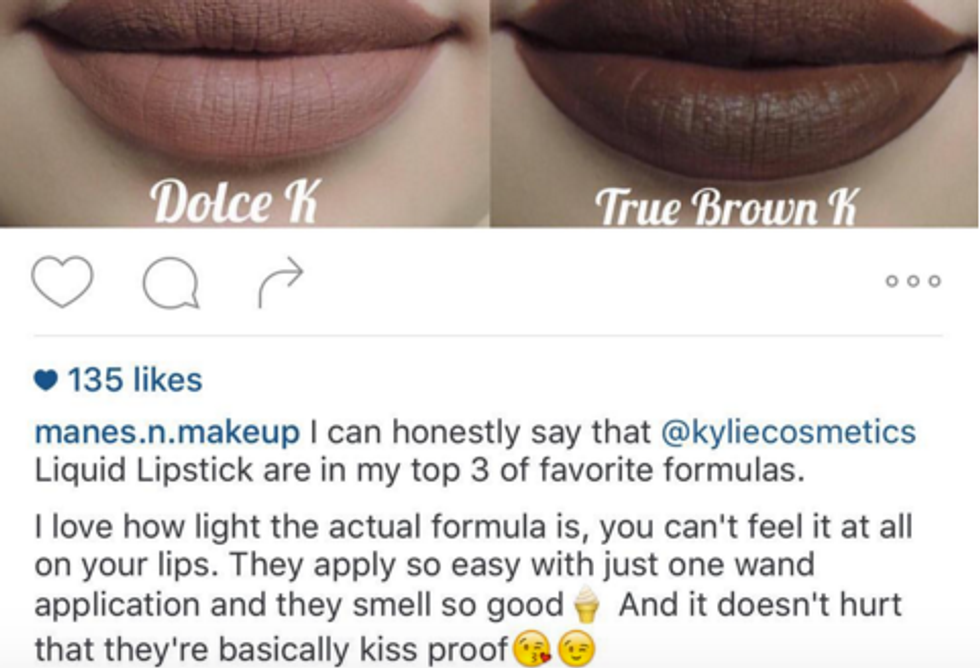Open comments via the speech bubble icon
980x668 pixels.
click(x=171, y=283)
